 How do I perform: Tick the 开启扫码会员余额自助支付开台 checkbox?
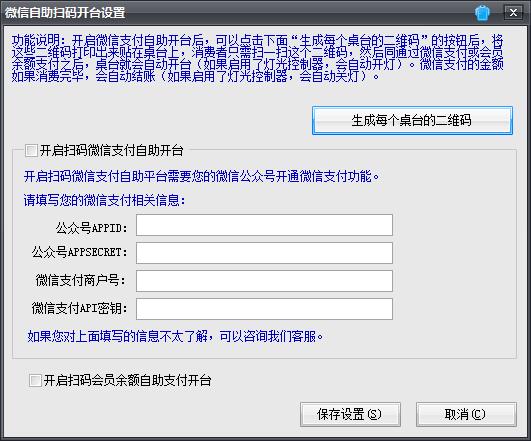(x=35, y=380)
